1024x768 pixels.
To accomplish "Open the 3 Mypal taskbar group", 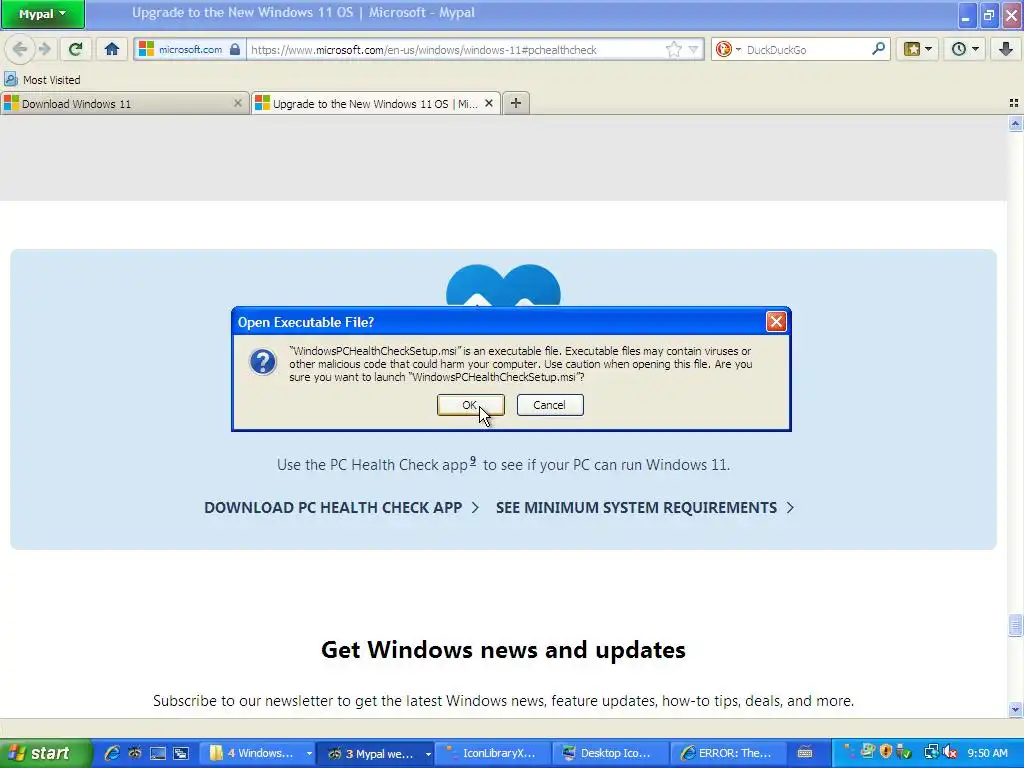I will (376, 753).
